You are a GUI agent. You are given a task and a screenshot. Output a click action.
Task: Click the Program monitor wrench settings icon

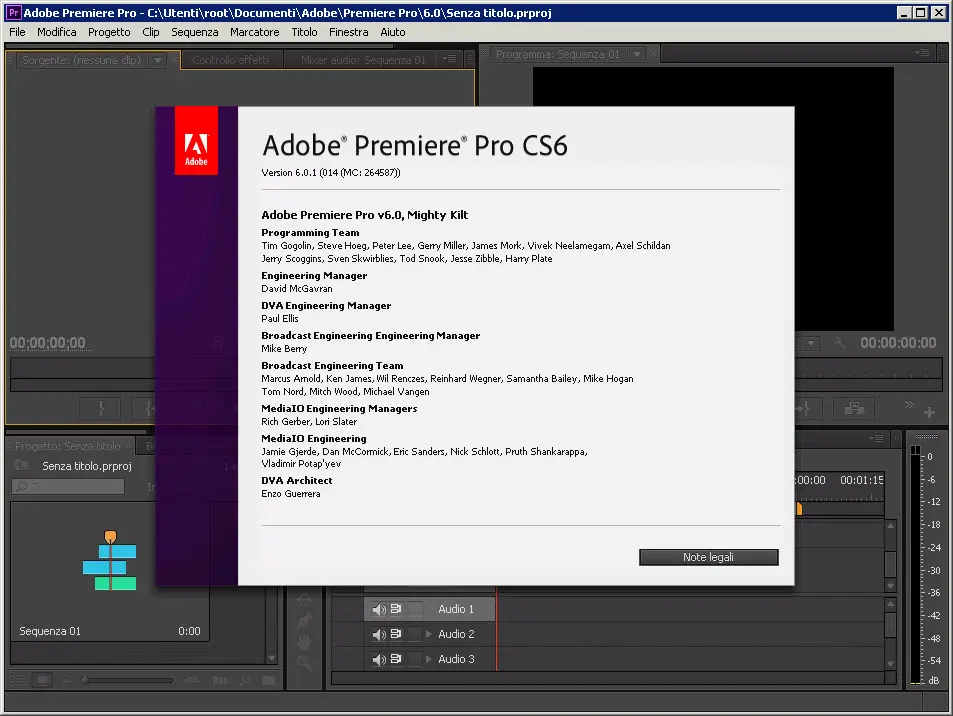click(x=839, y=343)
